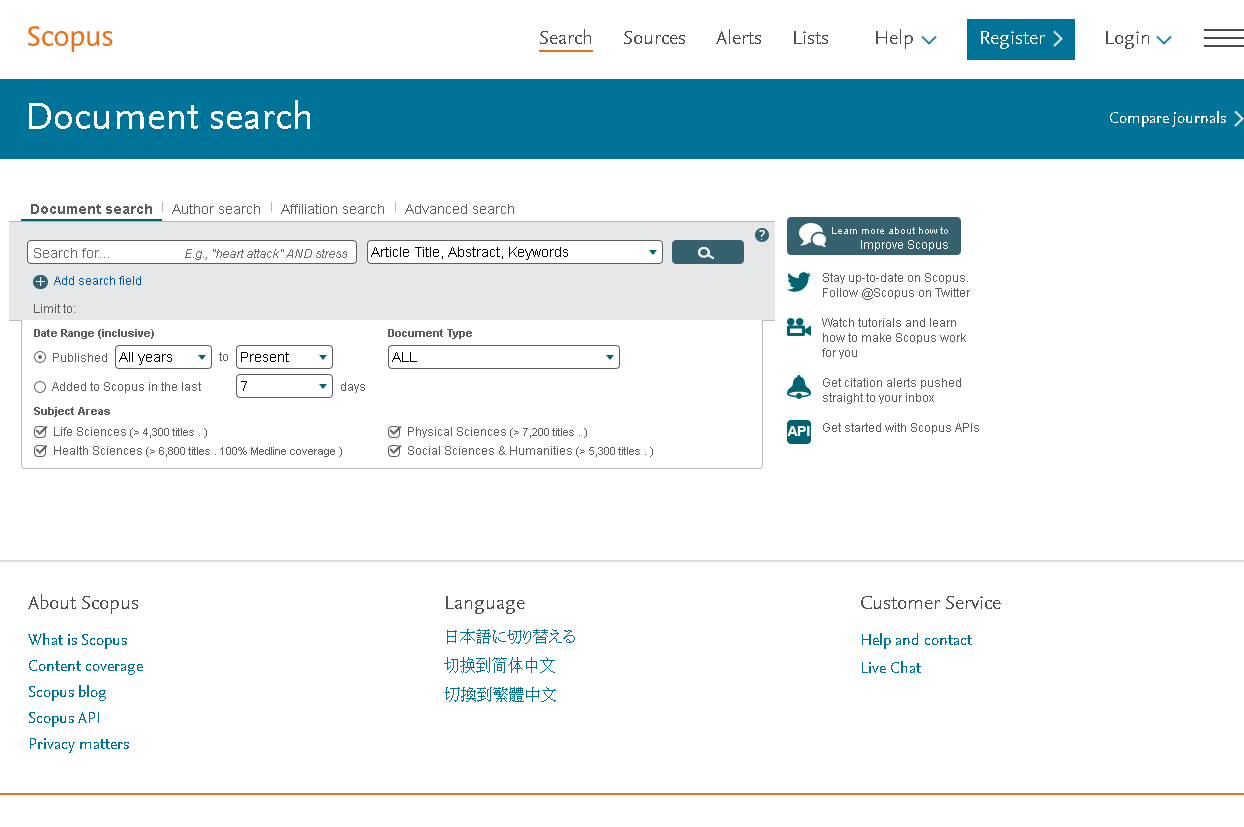Open the Scopus blog link
The image size is (1244, 827).
pos(67,692)
